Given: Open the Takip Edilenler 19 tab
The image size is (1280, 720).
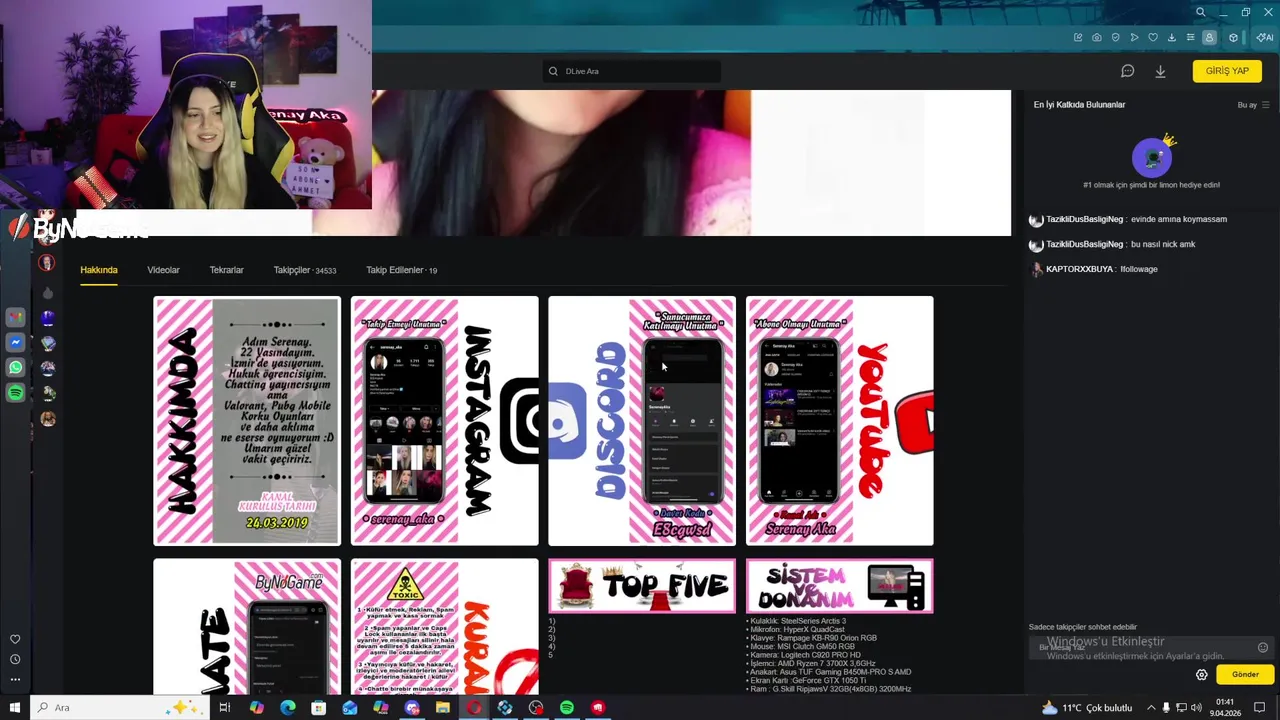Looking at the screenshot, I should tap(401, 270).
